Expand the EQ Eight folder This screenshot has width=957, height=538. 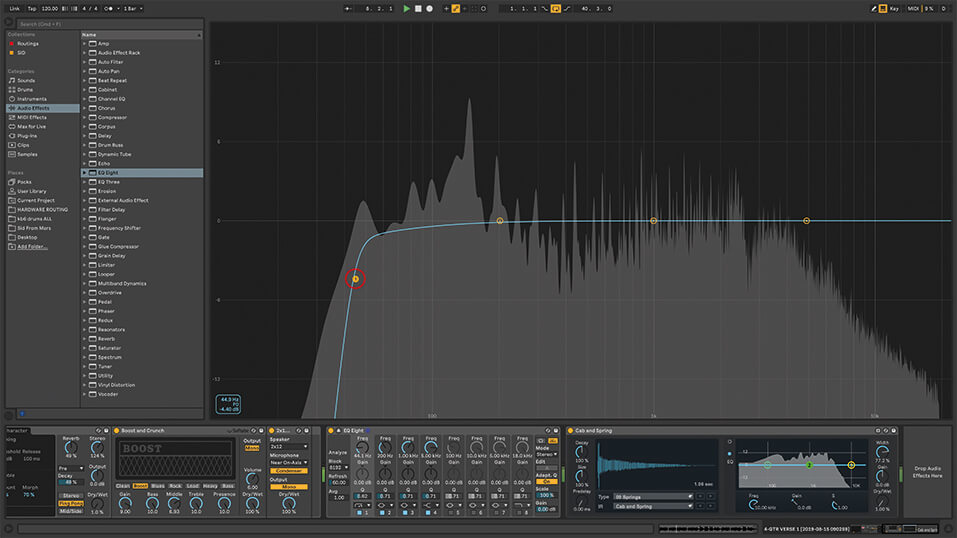click(x=84, y=173)
